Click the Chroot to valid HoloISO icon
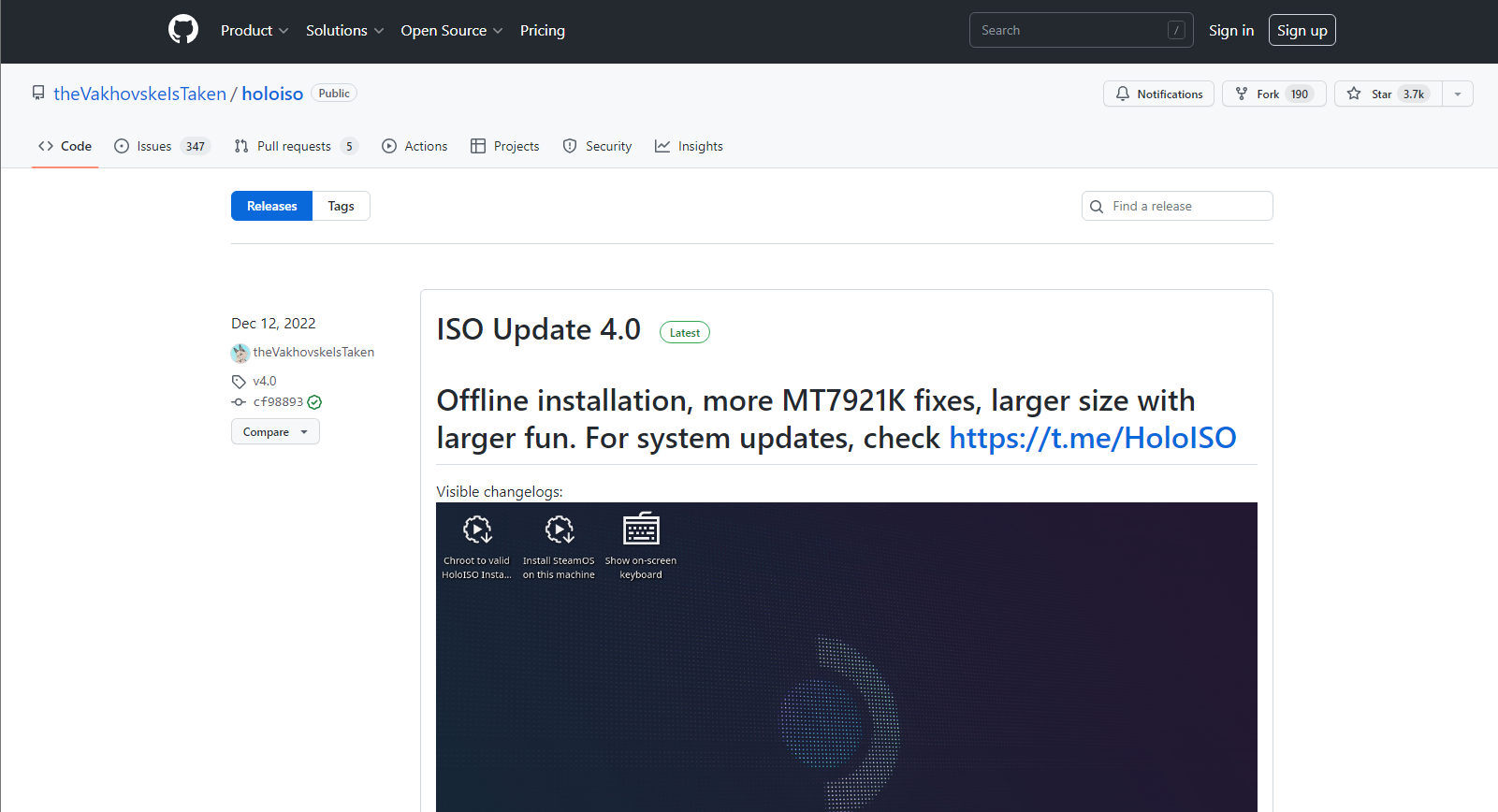Screen dimensions: 1498x812 [x=477, y=529]
